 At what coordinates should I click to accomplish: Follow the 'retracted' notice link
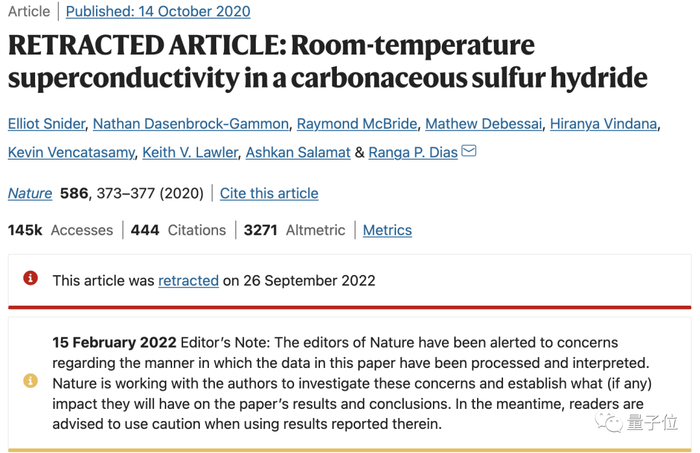coord(188,280)
